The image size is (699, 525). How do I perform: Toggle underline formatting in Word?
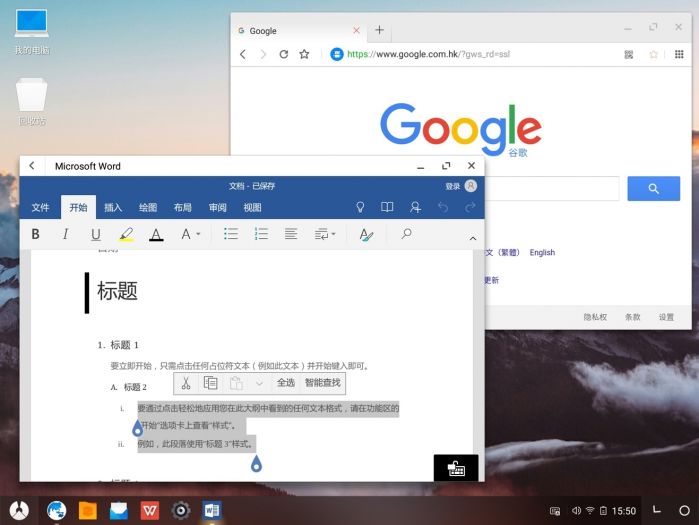[95, 234]
